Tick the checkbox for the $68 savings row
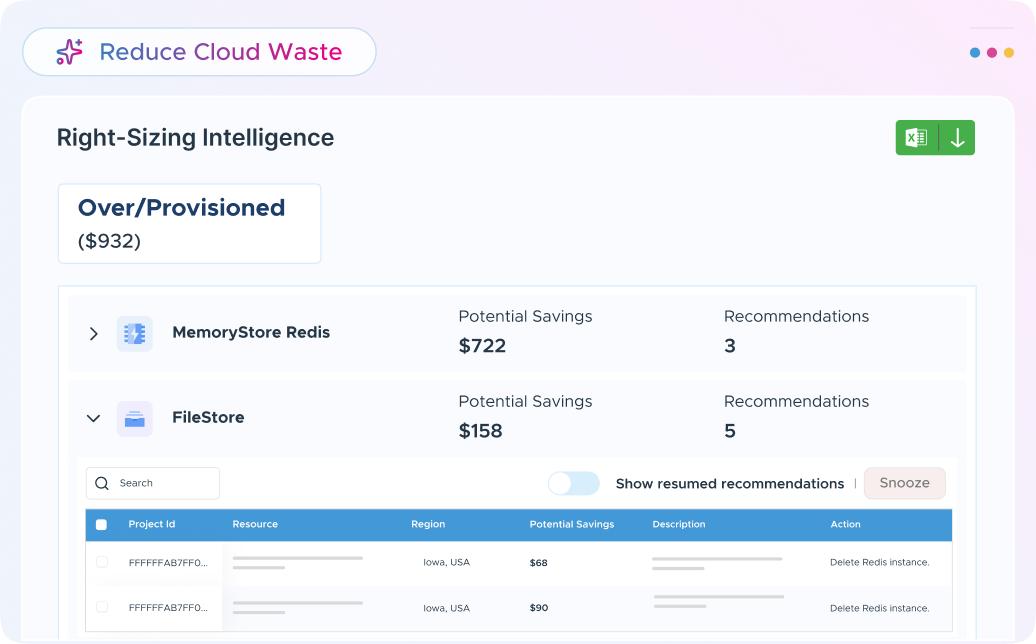 click(101, 562)
